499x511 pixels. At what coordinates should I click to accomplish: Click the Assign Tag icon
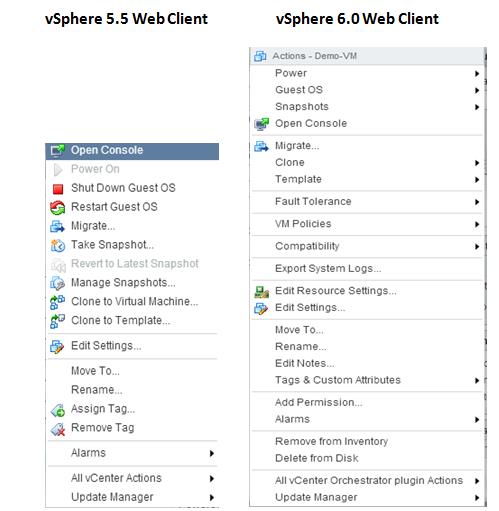pyautogui.click(x=58, y=410)
